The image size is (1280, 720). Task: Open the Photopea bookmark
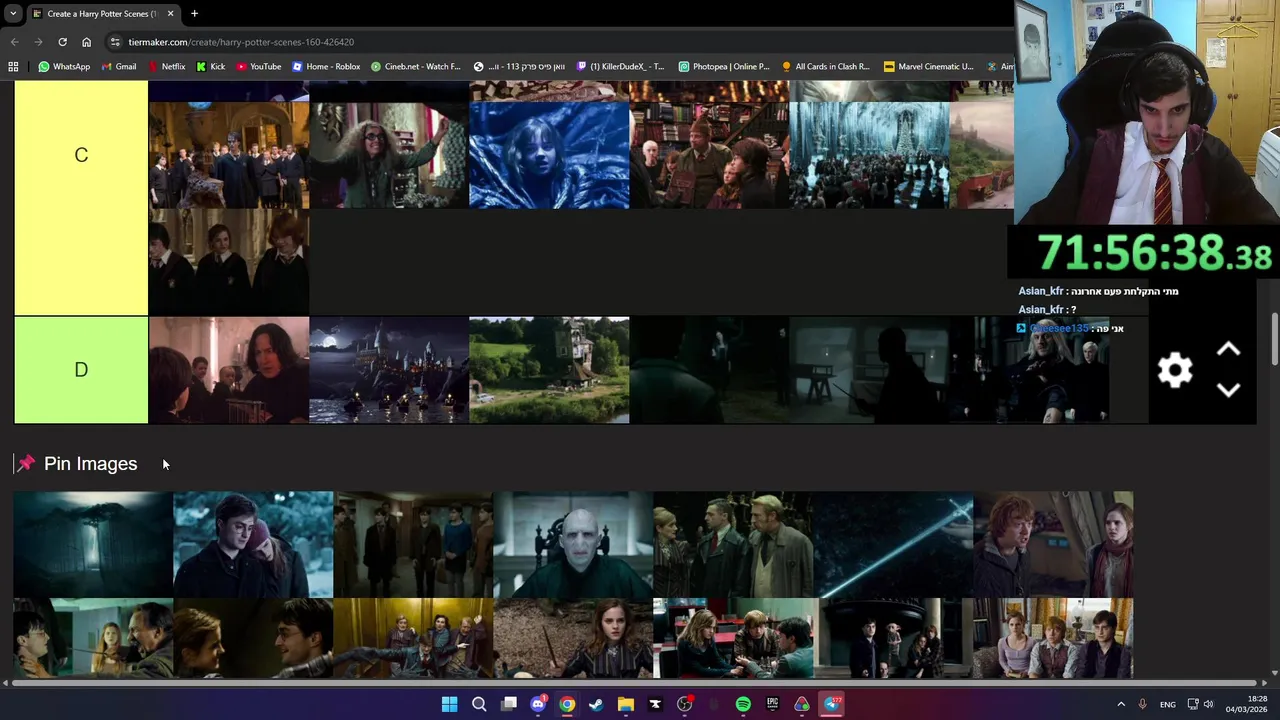pos(724,67)
